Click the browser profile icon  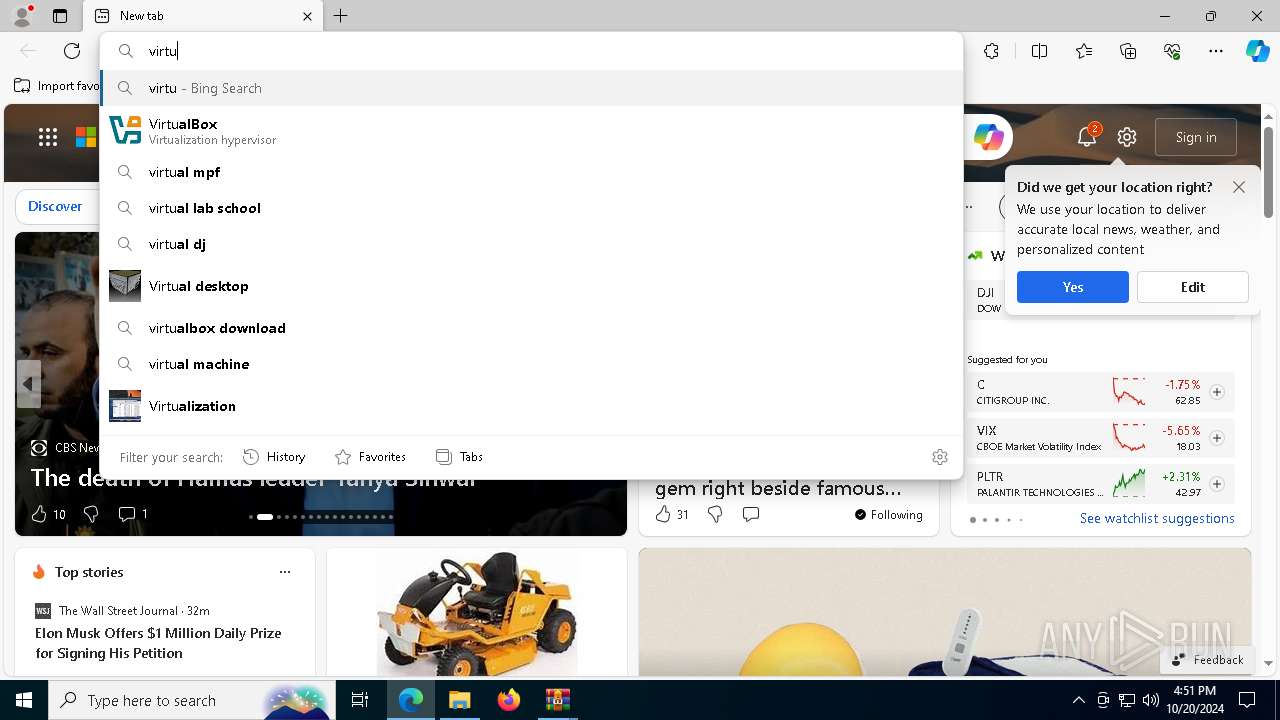[x=22, y=15]
